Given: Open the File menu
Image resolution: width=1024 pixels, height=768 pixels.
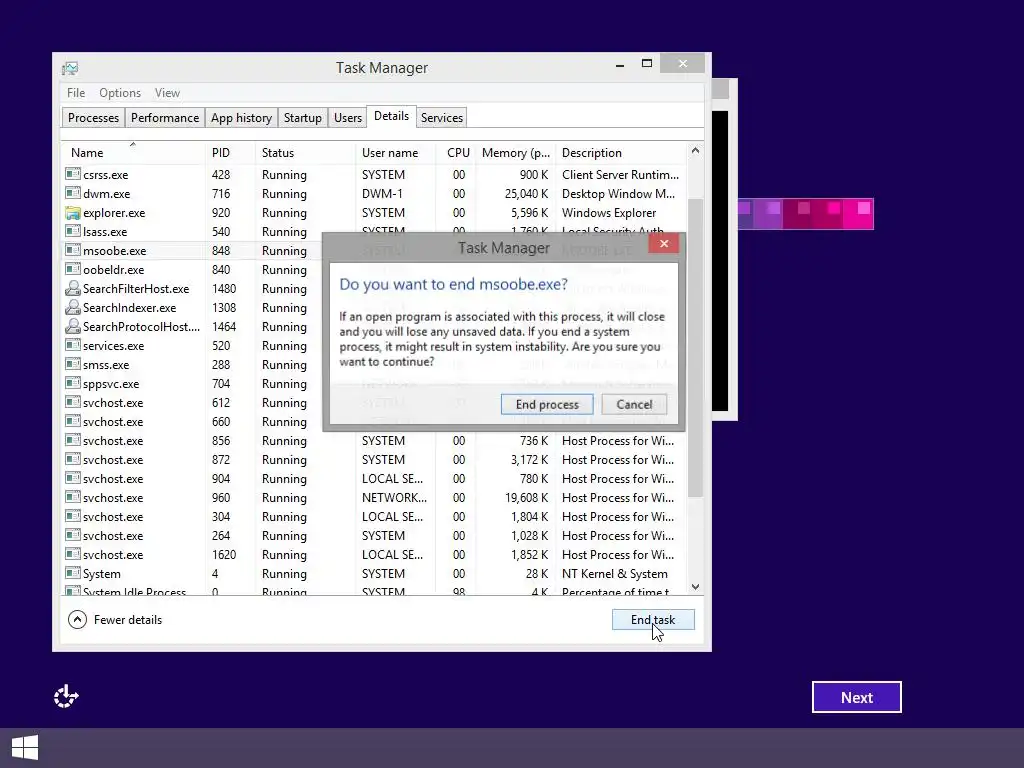Looking at the screenshot, I should click(76, 93).
